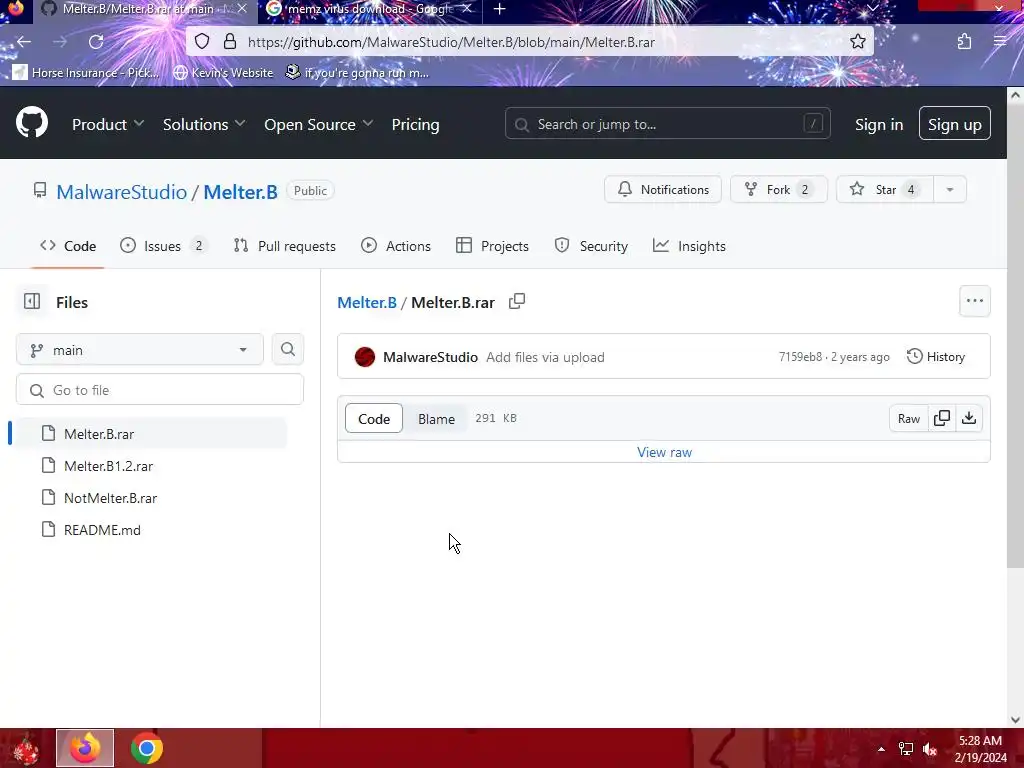Open the Actions tab
Viewport: 1024px width, 768px height.
(x=396, y=246)
